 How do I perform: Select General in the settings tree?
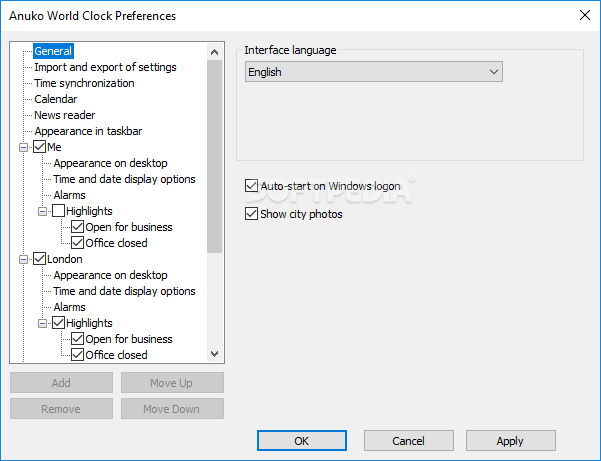(x=53, y=51)
